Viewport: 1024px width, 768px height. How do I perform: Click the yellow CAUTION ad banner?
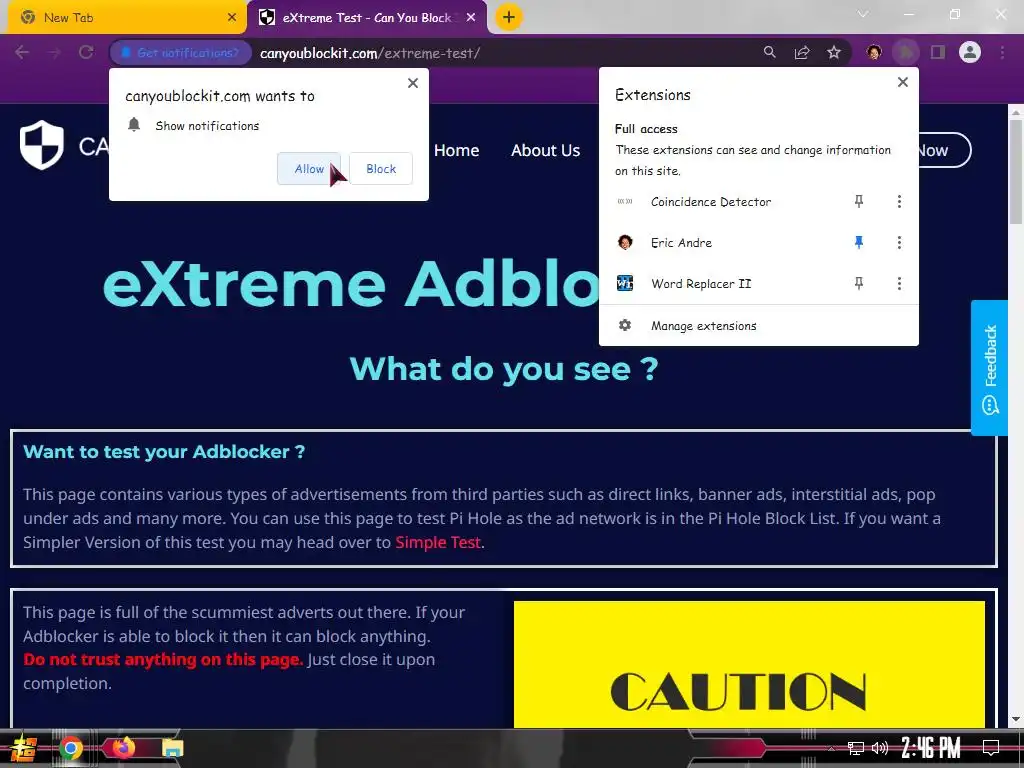click(749, 664)
